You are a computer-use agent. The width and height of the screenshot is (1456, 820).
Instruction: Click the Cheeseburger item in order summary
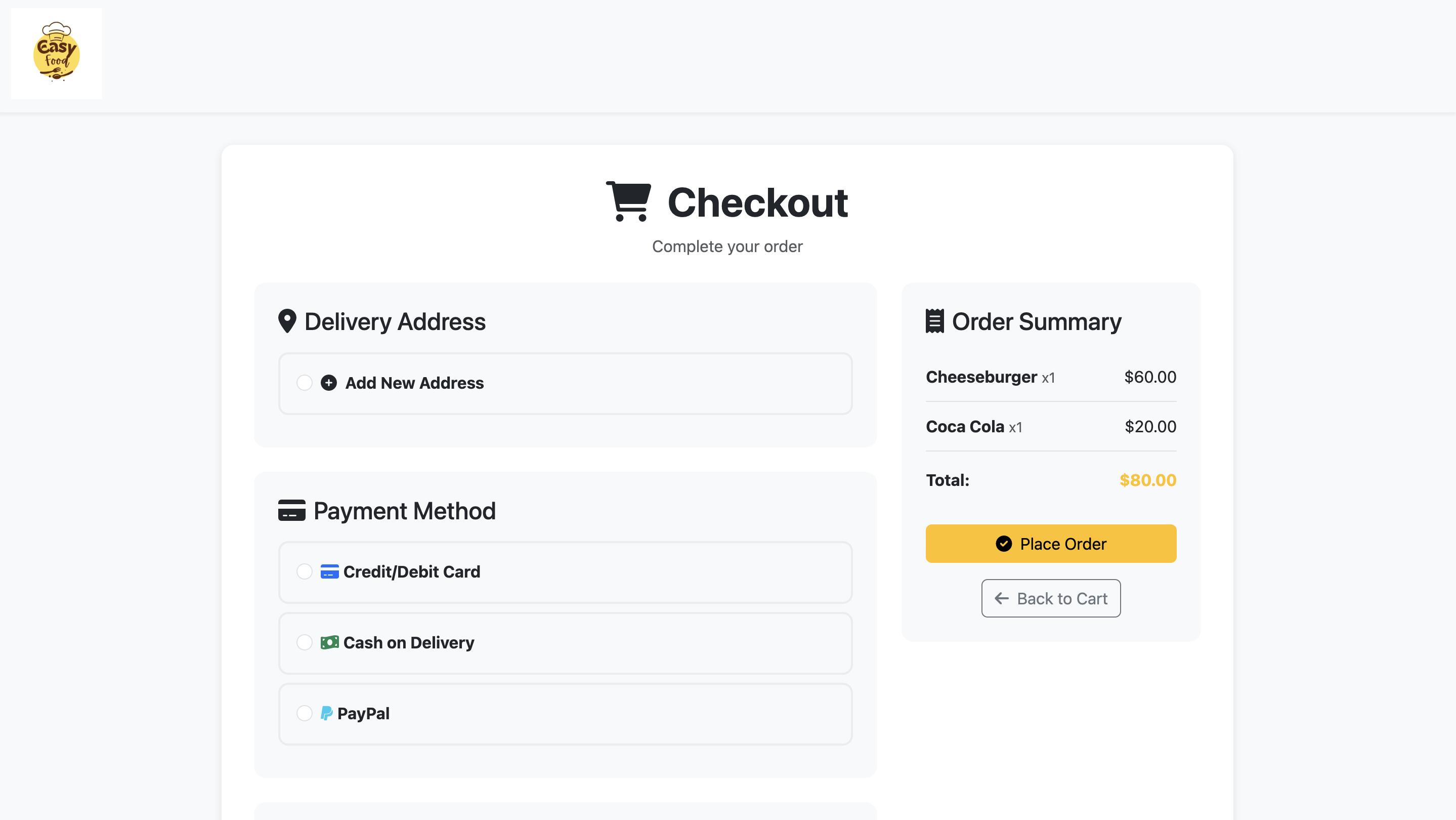[x=981, y=377]
